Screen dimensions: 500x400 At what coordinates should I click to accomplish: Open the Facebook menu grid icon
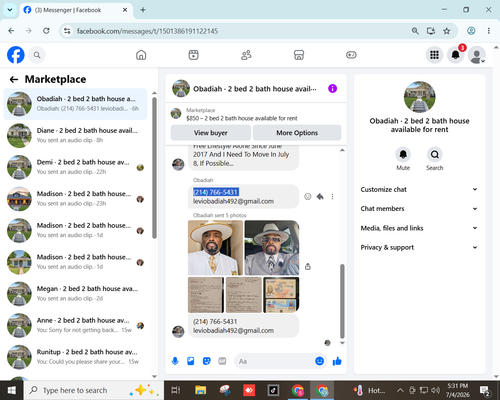pos(434,55)
